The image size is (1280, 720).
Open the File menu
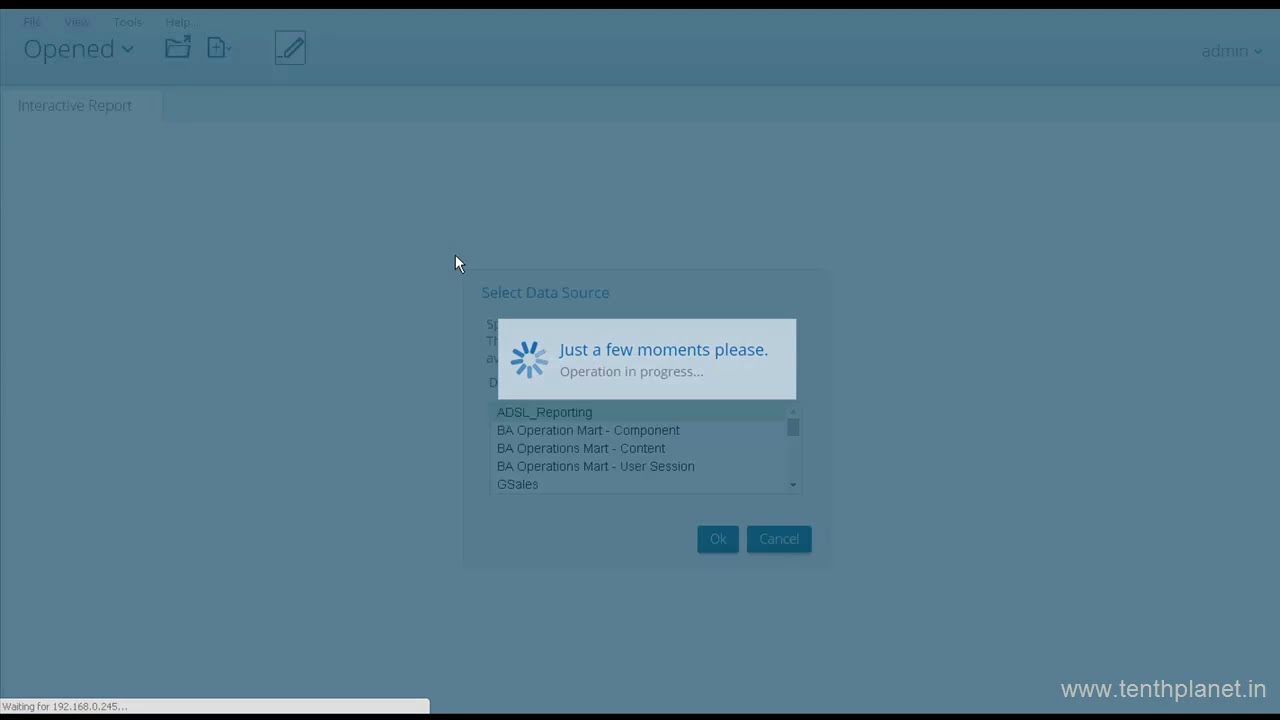[x=32, y=22]
